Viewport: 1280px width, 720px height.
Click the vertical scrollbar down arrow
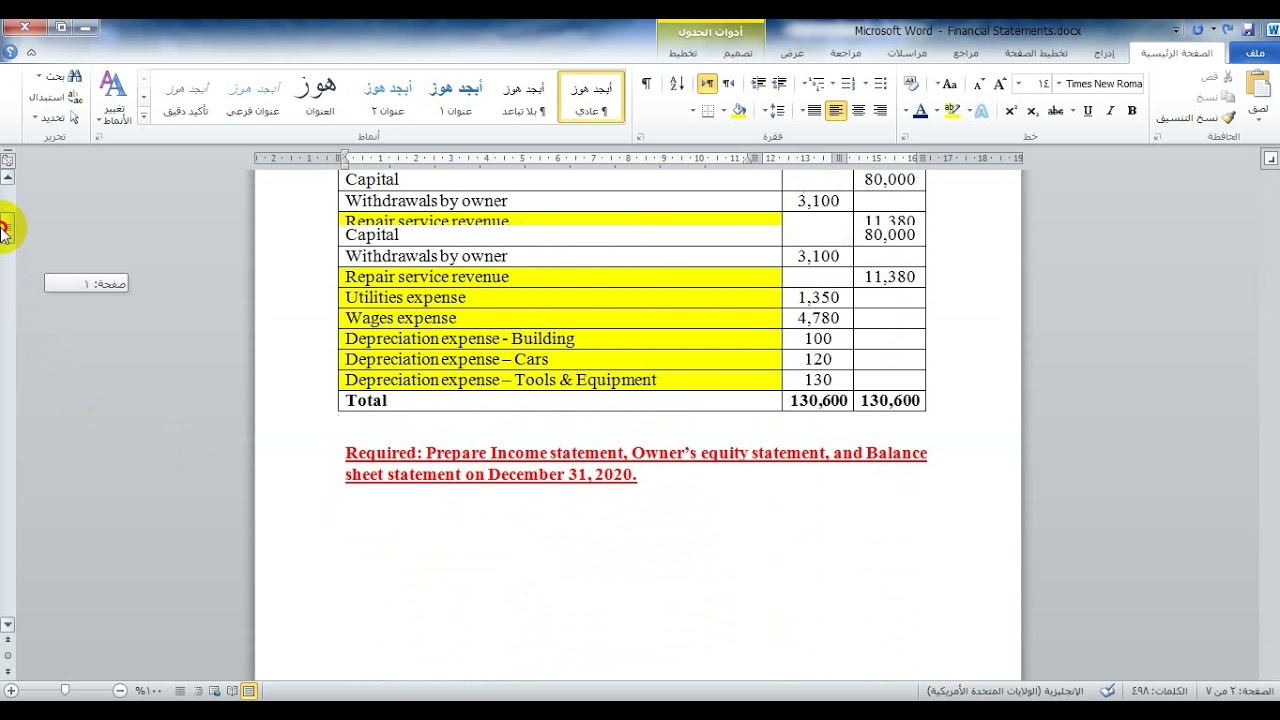pos(8,625)
